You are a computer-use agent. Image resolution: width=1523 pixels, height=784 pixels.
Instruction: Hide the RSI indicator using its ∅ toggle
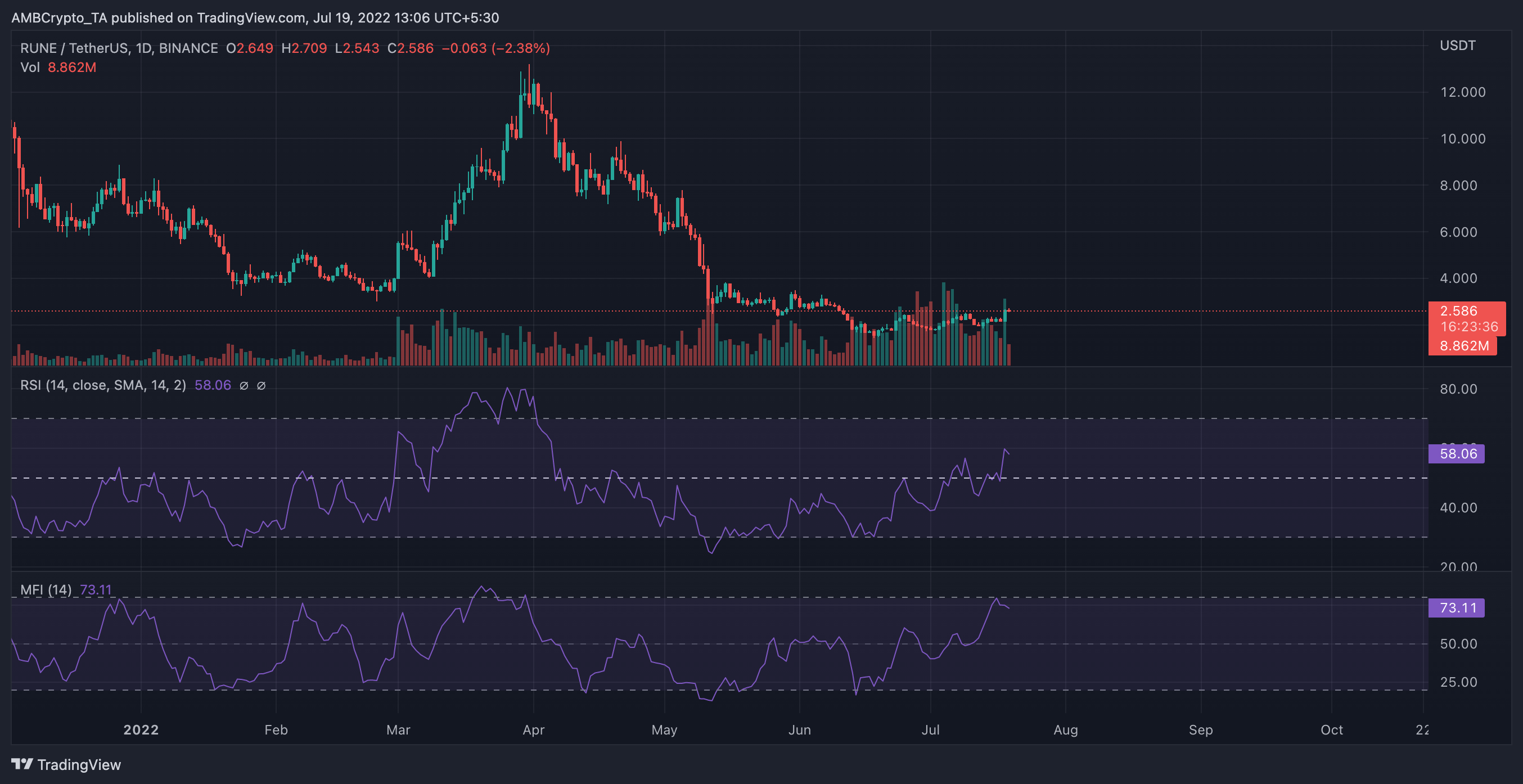click(x=244, y=385)
